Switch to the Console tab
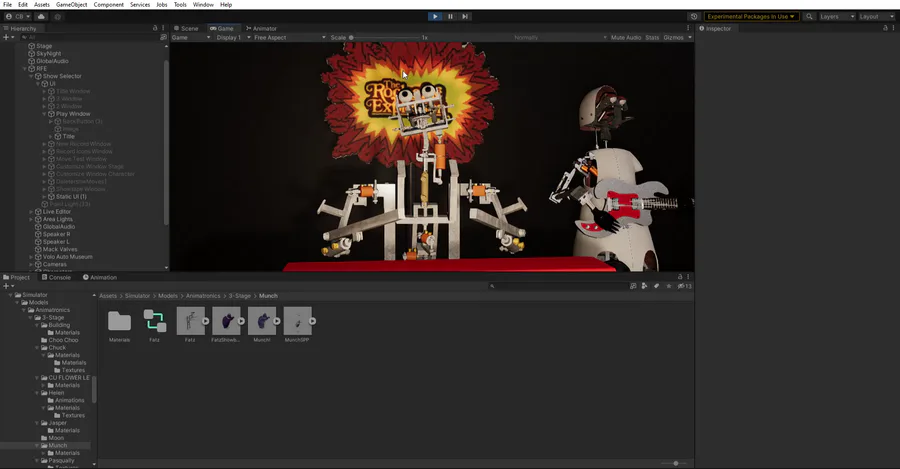Viewport: 900px width, 469px height. [56, 277]
